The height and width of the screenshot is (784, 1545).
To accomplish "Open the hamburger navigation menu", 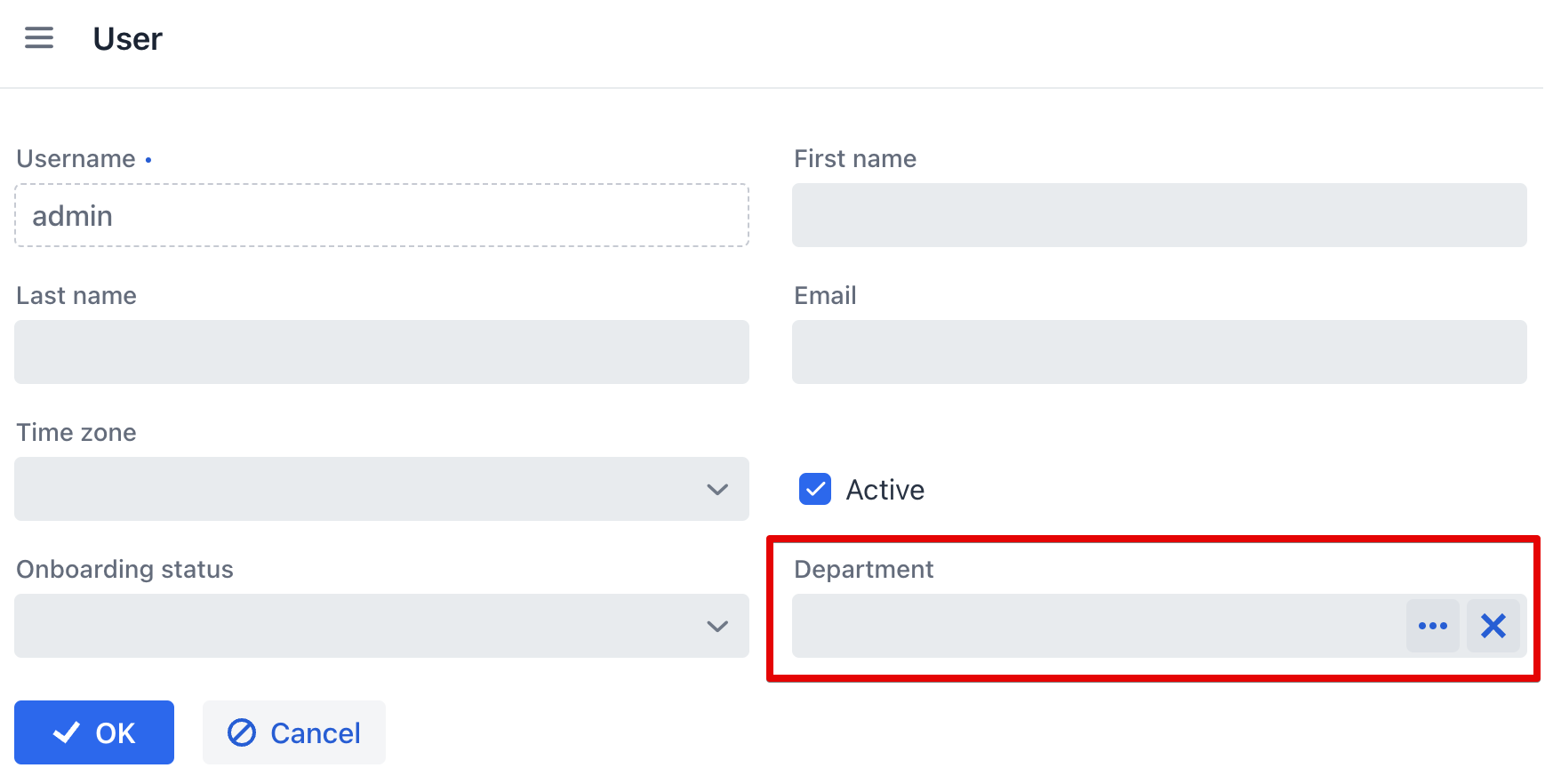I will [39, 38].
